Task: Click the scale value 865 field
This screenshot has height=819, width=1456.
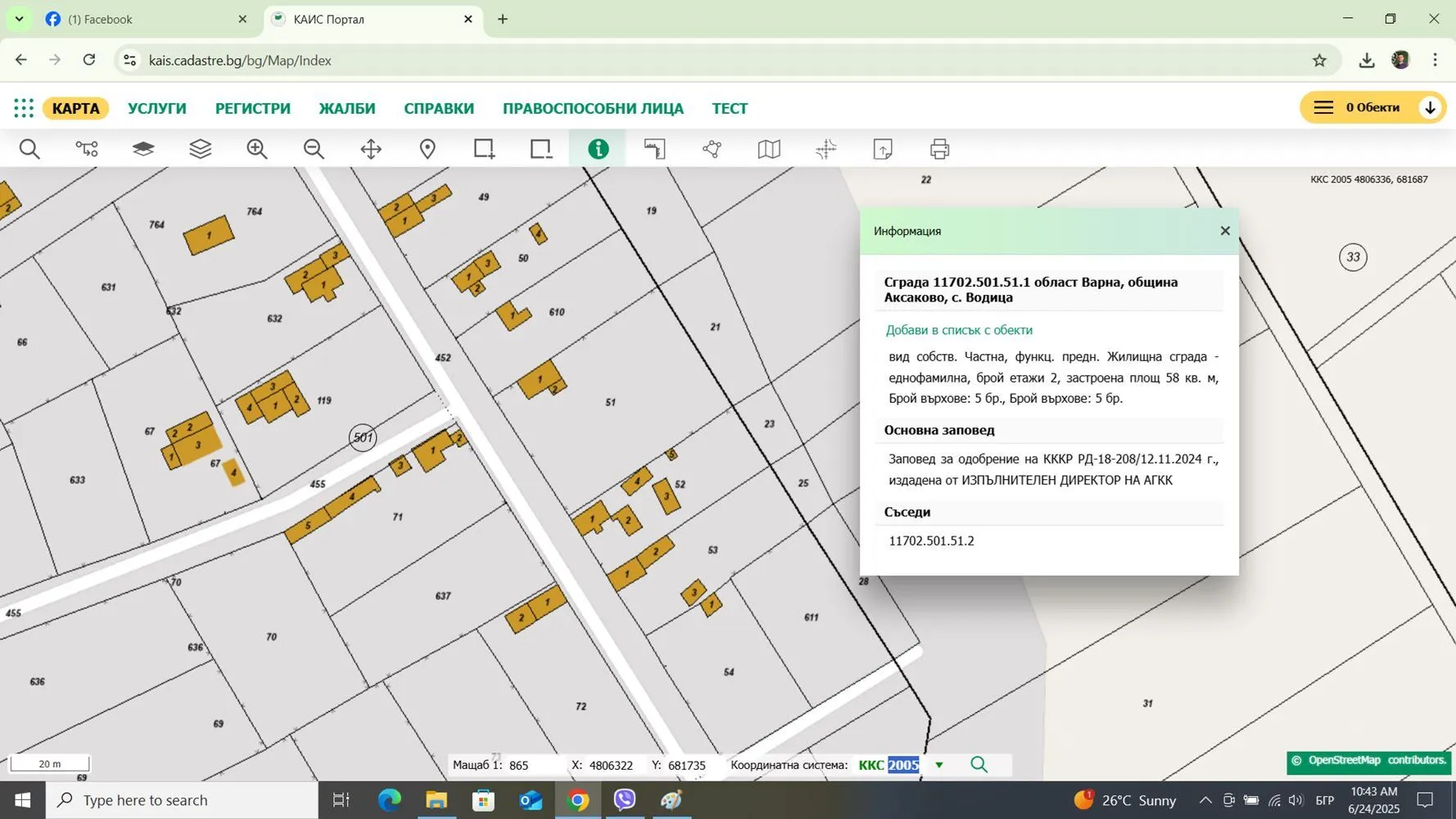Action: point(519,766)
